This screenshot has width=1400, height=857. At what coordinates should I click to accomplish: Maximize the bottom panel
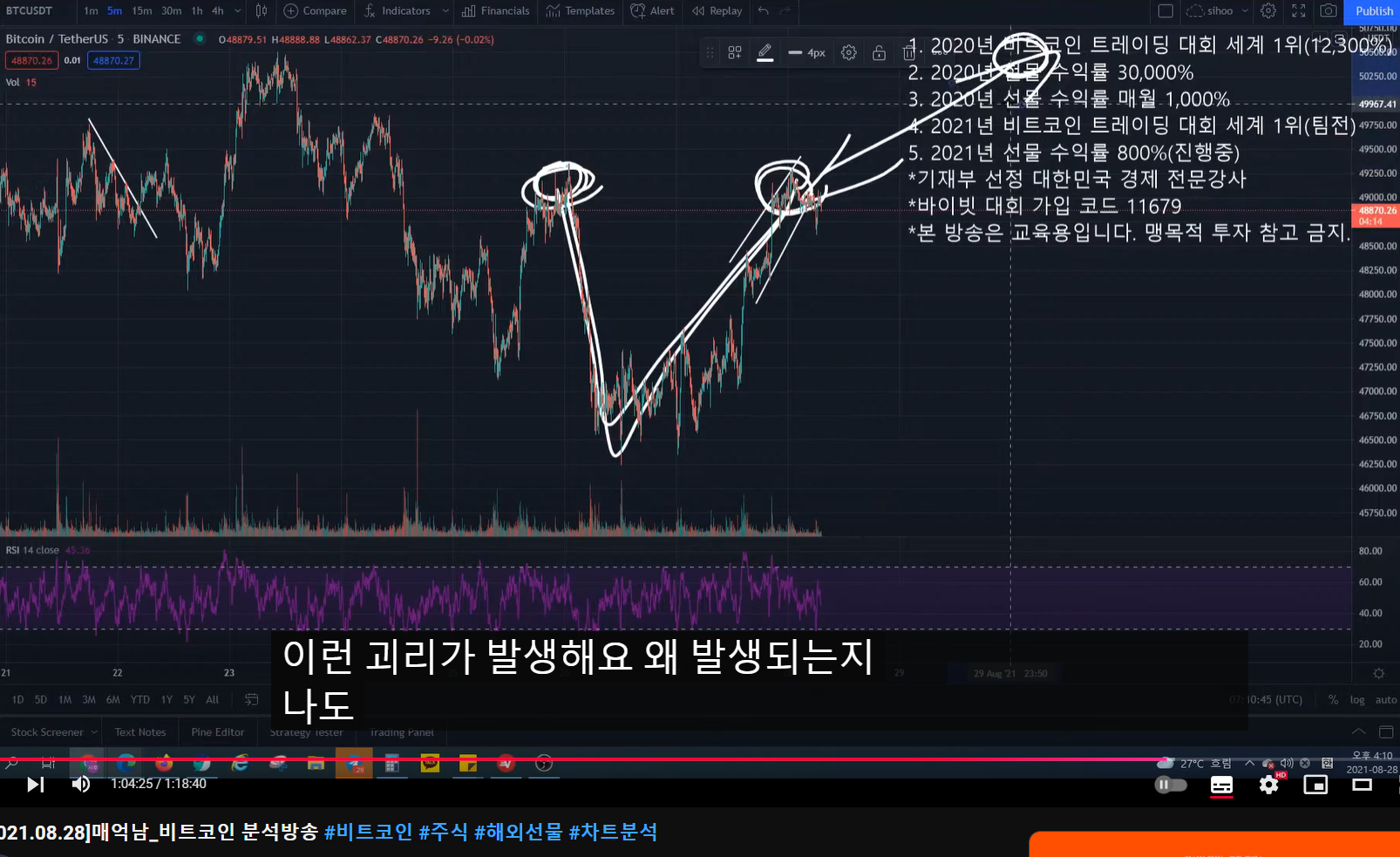tap(1386, 731)
